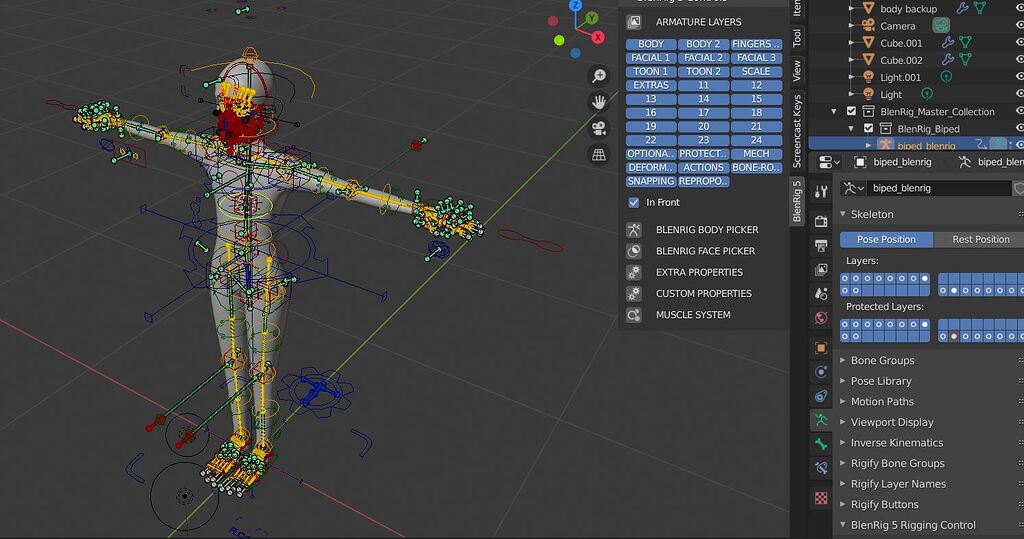Click the Muscle System icon
1024x539 pixels.
point(633,315)
